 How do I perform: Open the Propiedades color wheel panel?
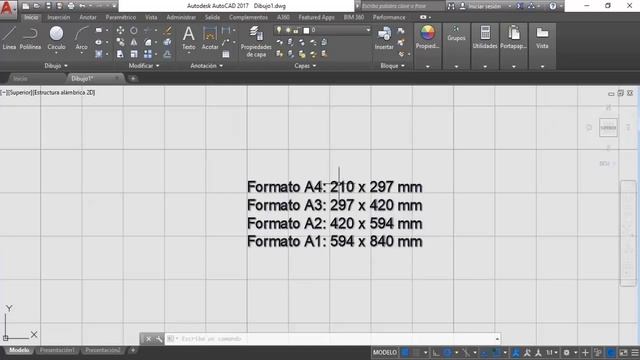[427, 38]
